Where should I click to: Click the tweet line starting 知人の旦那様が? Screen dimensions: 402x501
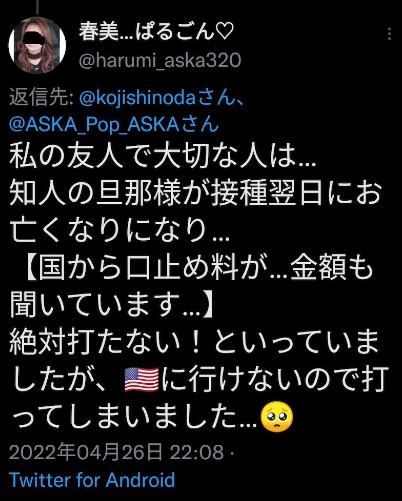(195, 193)
